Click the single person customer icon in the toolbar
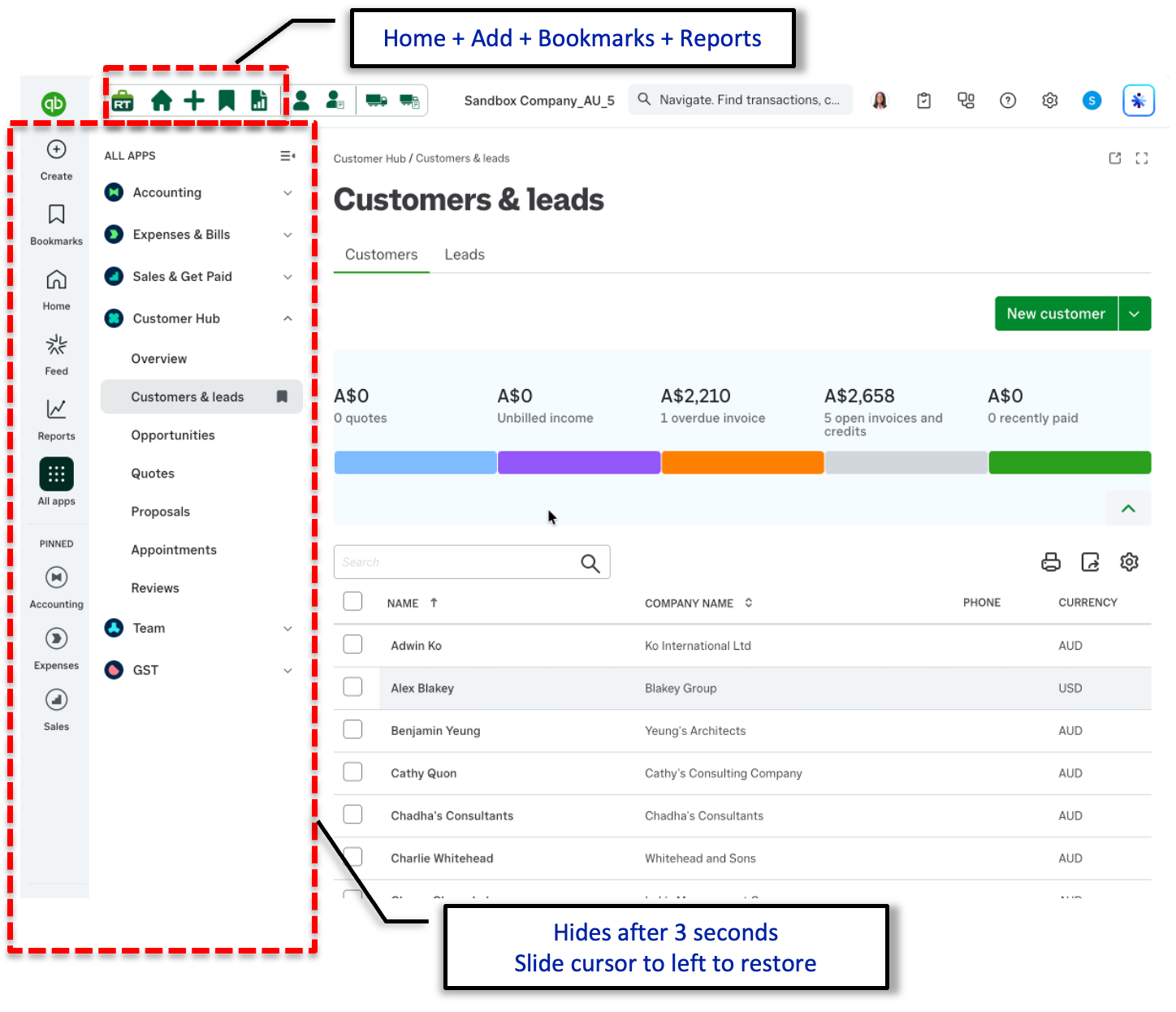The height and width of the screenshot is (1012, 1176). point(301,101)
